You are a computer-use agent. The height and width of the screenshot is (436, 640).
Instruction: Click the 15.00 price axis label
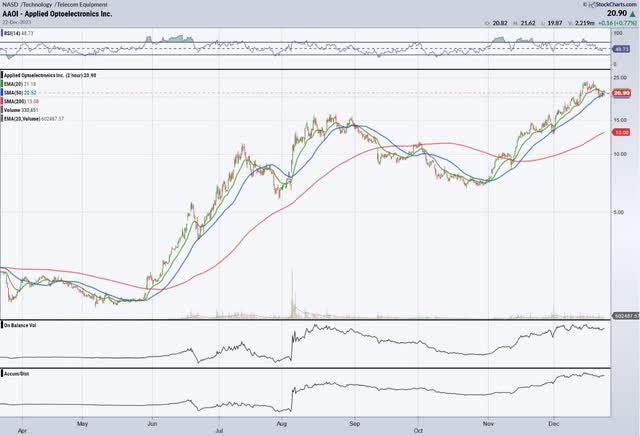coord(620,120)
